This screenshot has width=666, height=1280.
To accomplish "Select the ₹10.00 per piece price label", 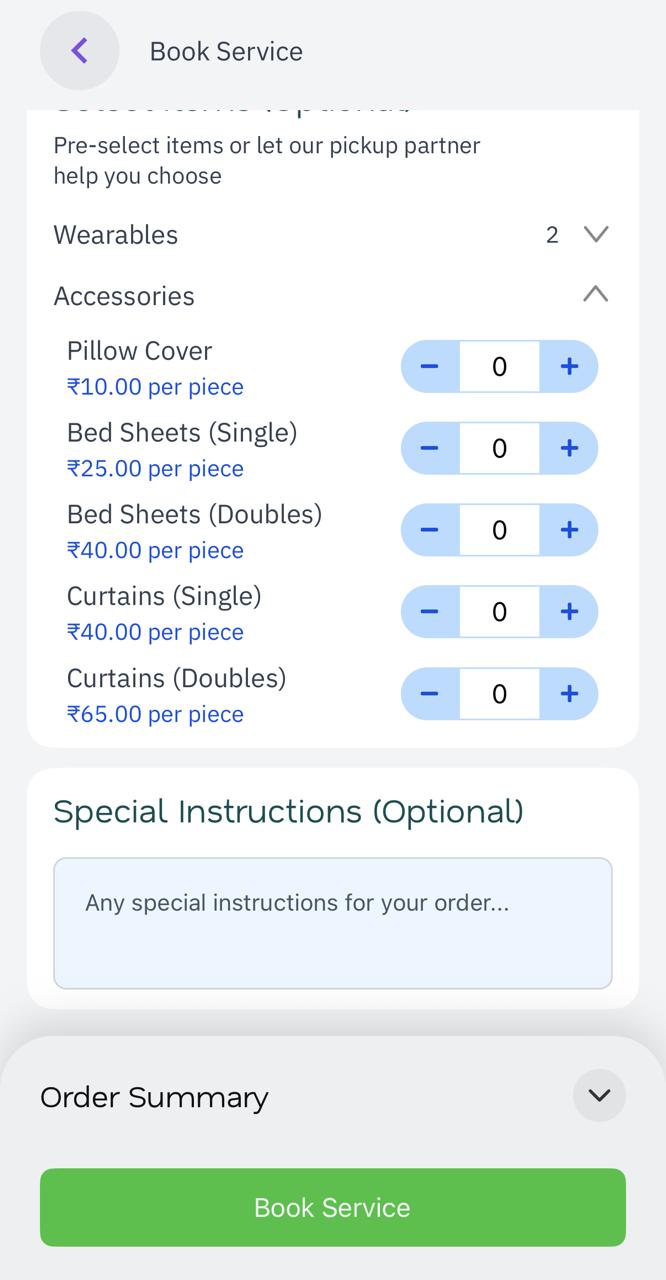I will (x=154, y=387).
